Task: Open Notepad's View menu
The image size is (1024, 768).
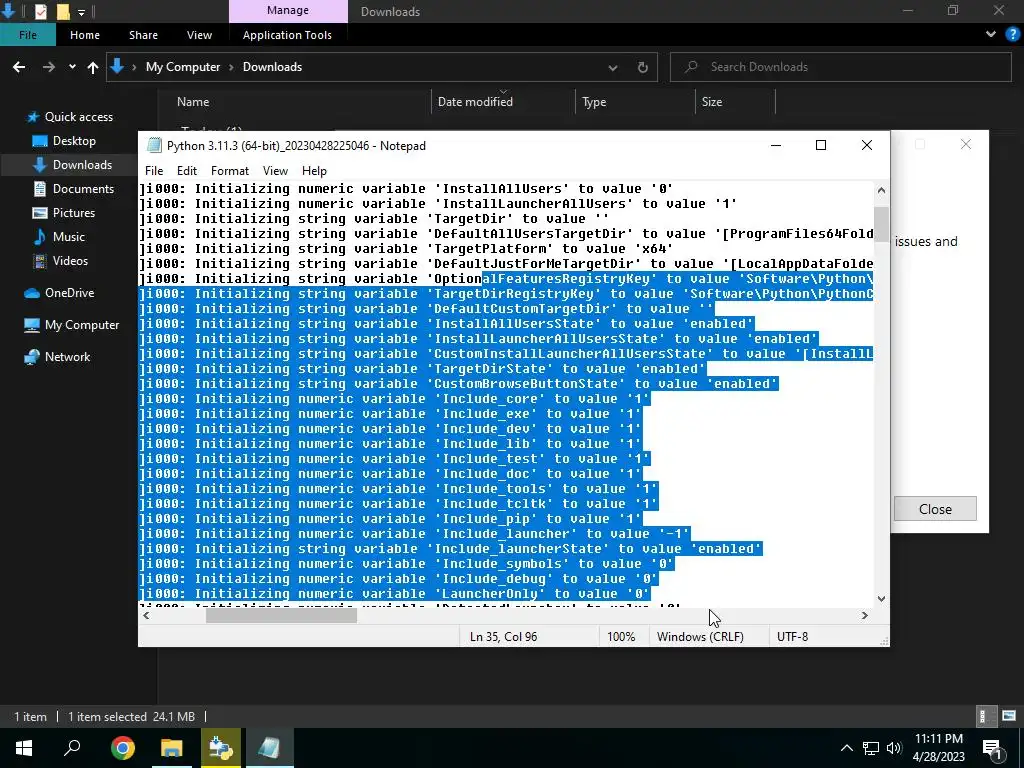Action: coord(275,170)
